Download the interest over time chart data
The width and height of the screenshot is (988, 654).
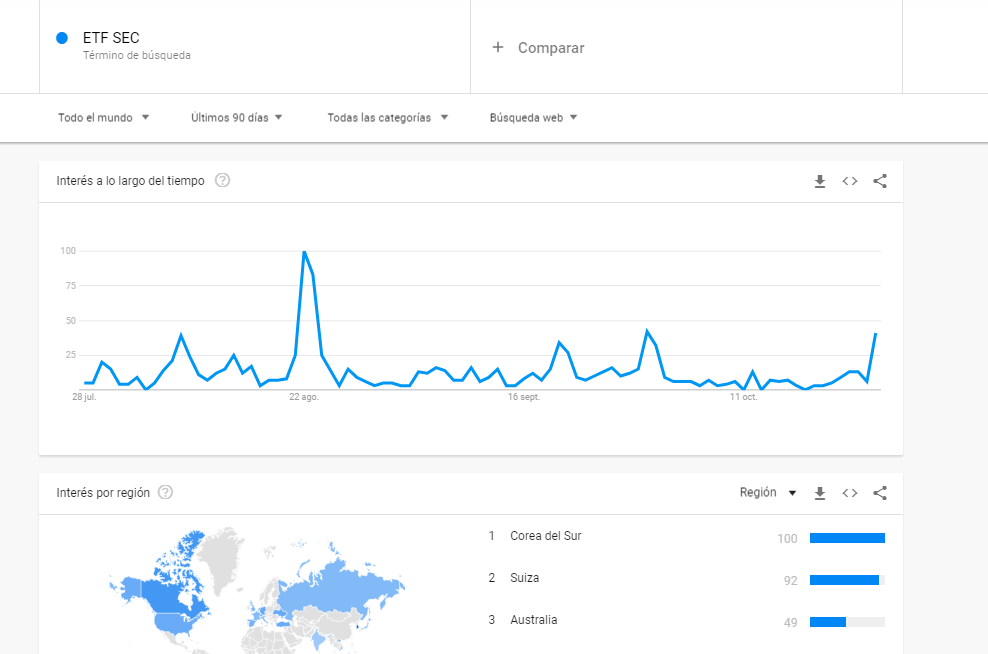[x=819, y=181]
